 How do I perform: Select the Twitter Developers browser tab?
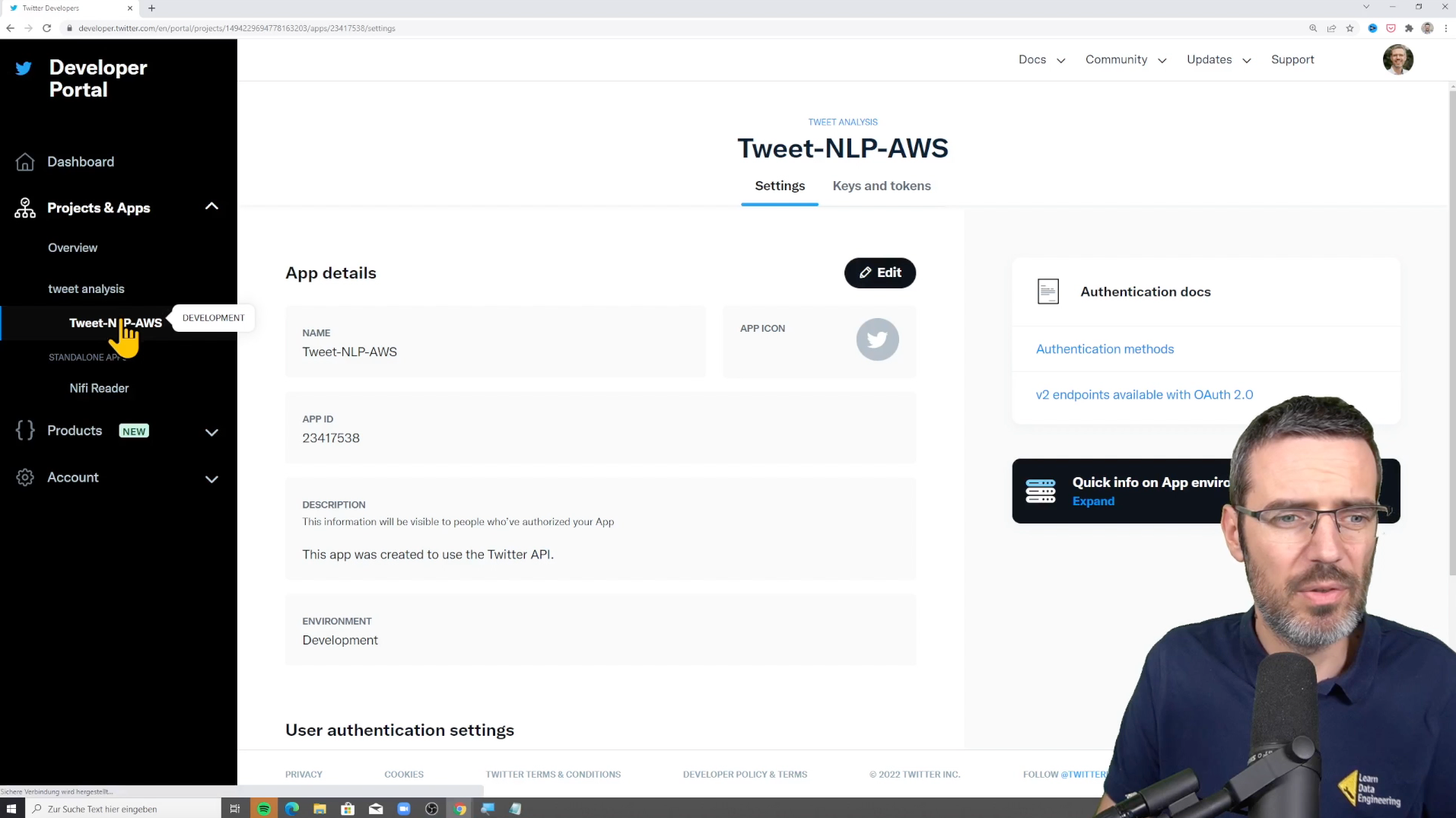click(x=68, y=8)
